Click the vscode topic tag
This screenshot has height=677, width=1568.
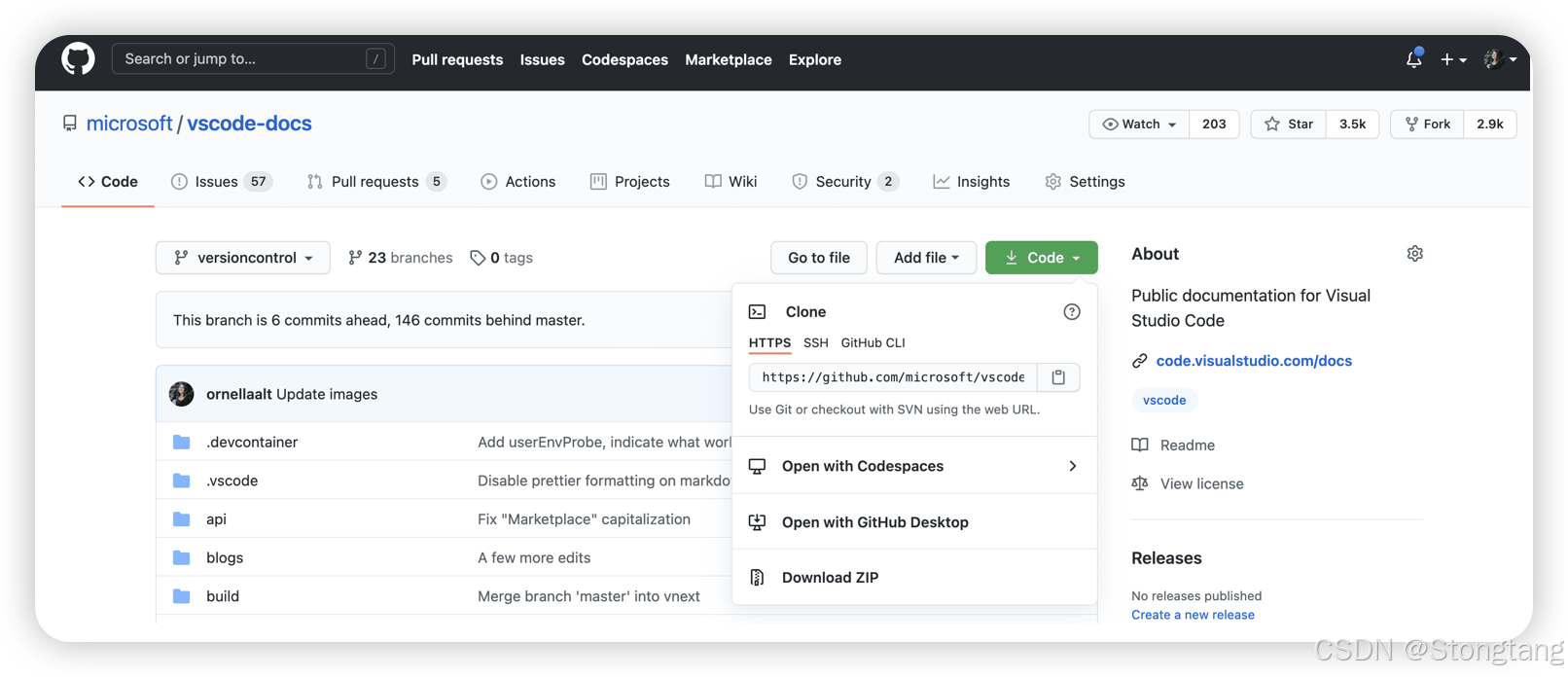click(1164, 400)
